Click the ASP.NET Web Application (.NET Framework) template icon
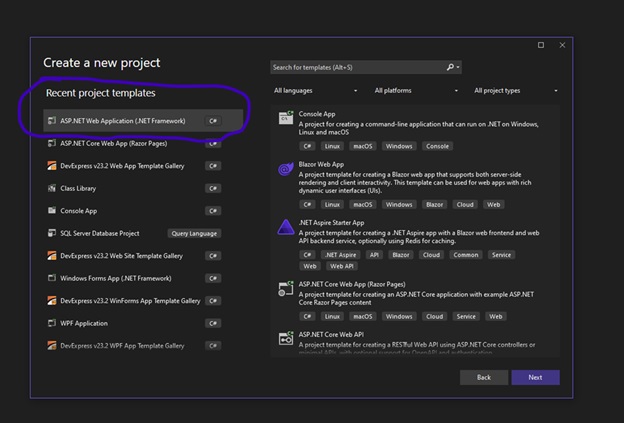The width and height of the screenshot is (624, 423). [52, 121]
